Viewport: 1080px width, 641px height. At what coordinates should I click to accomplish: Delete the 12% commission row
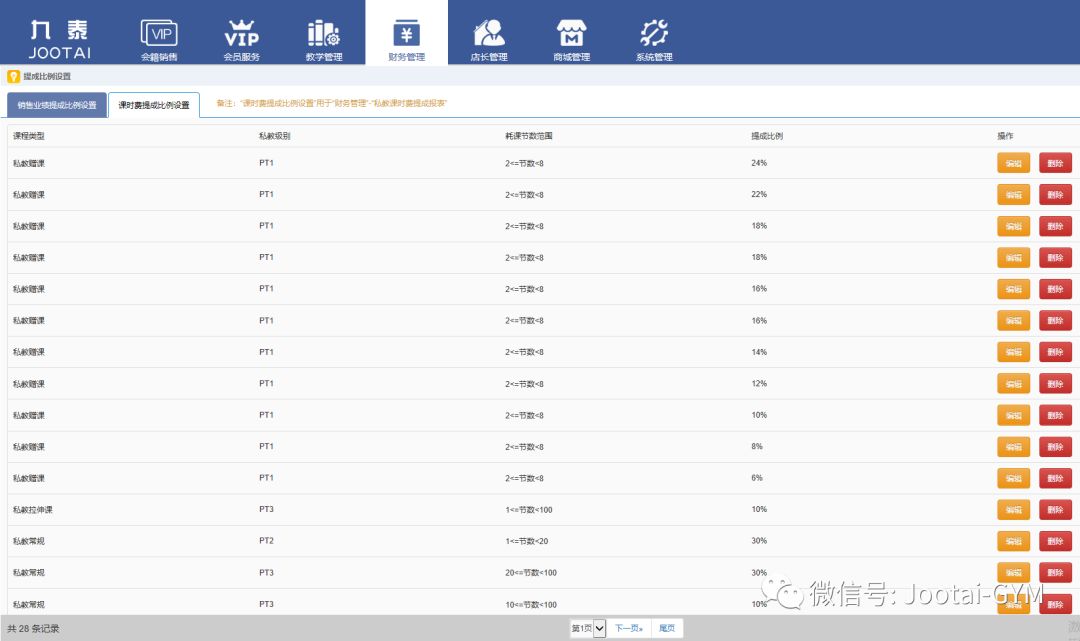click(1055, 383)
